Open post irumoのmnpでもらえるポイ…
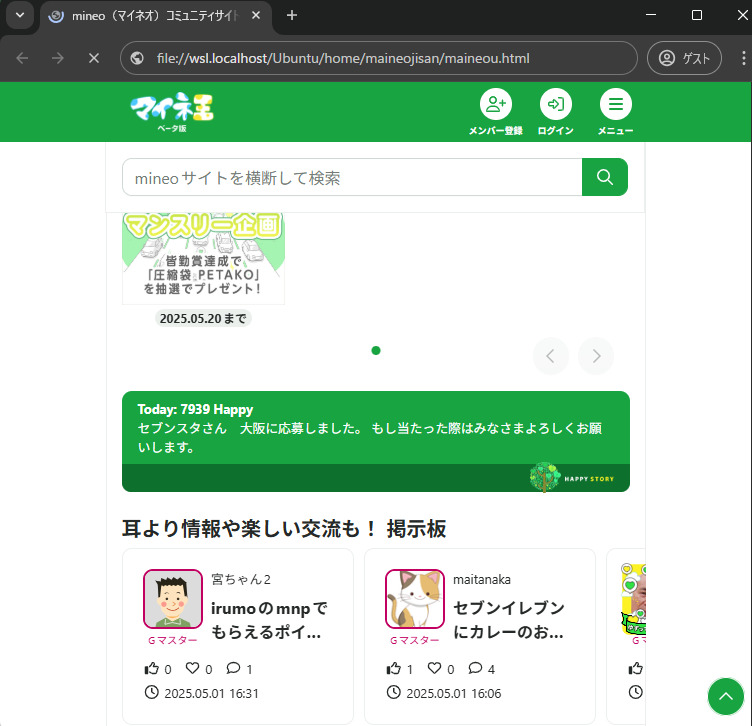Viewport: 752px width, 726px height. (x=269, y=620)
